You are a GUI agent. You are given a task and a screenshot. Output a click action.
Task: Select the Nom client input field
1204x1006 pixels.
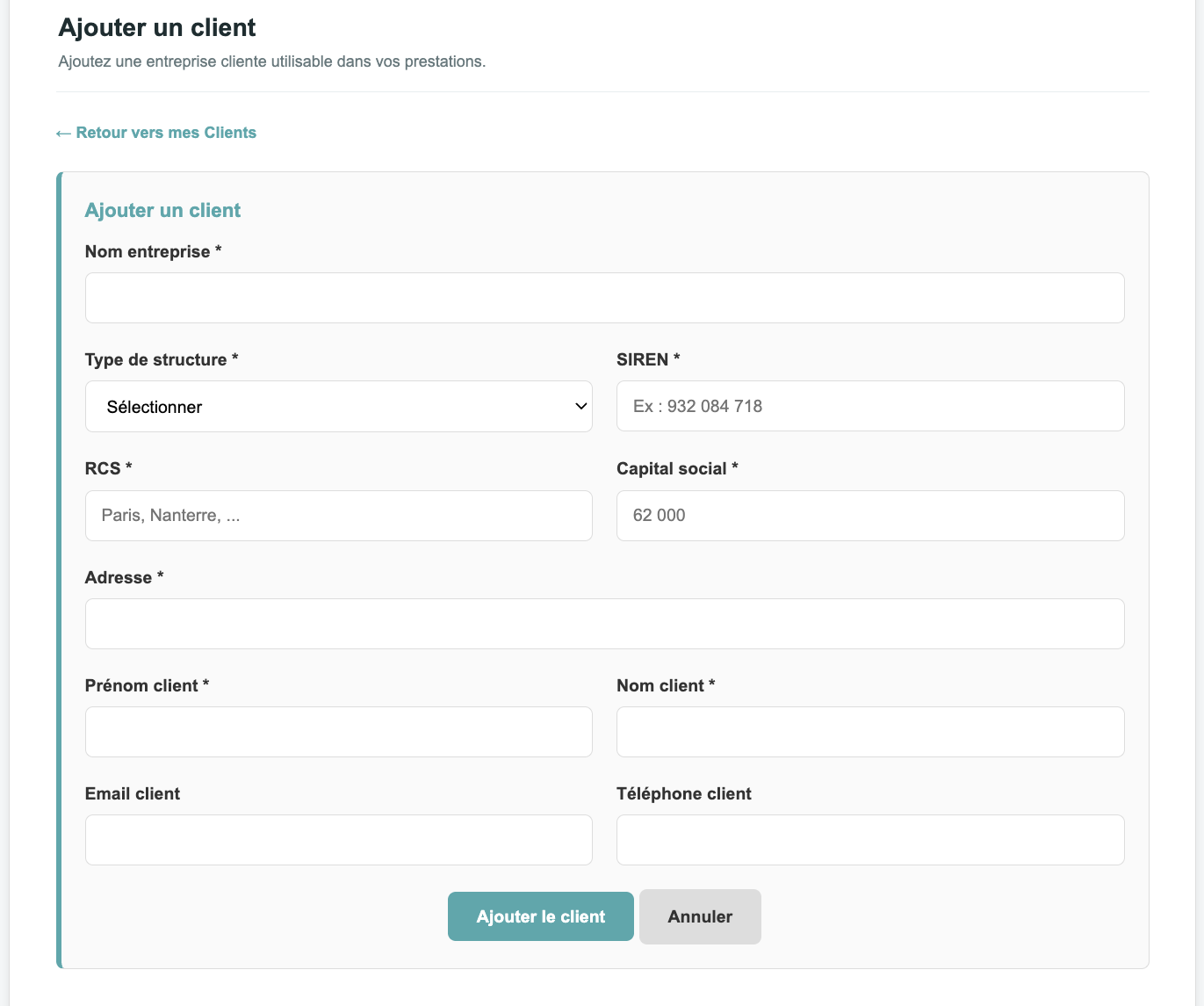pos(870,732)
